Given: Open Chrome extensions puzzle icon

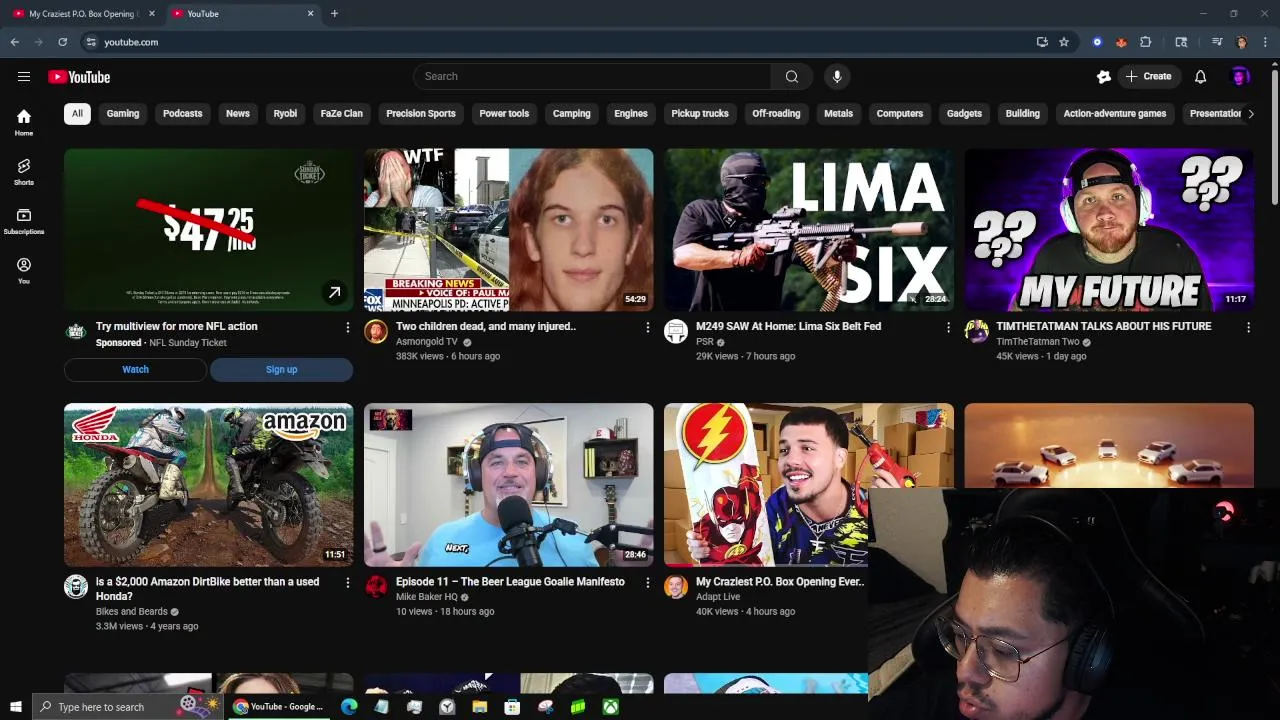Looking at the screenshot, I should [x=1146, y=42].
